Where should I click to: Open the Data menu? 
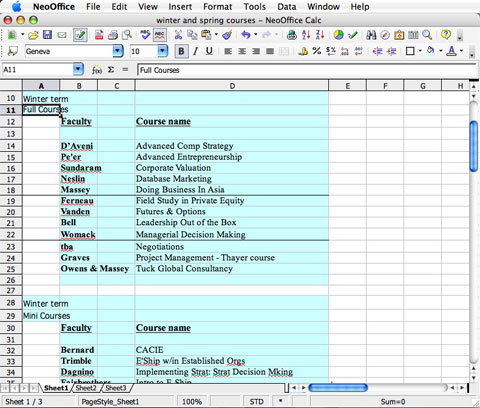(x=287, y=7)
